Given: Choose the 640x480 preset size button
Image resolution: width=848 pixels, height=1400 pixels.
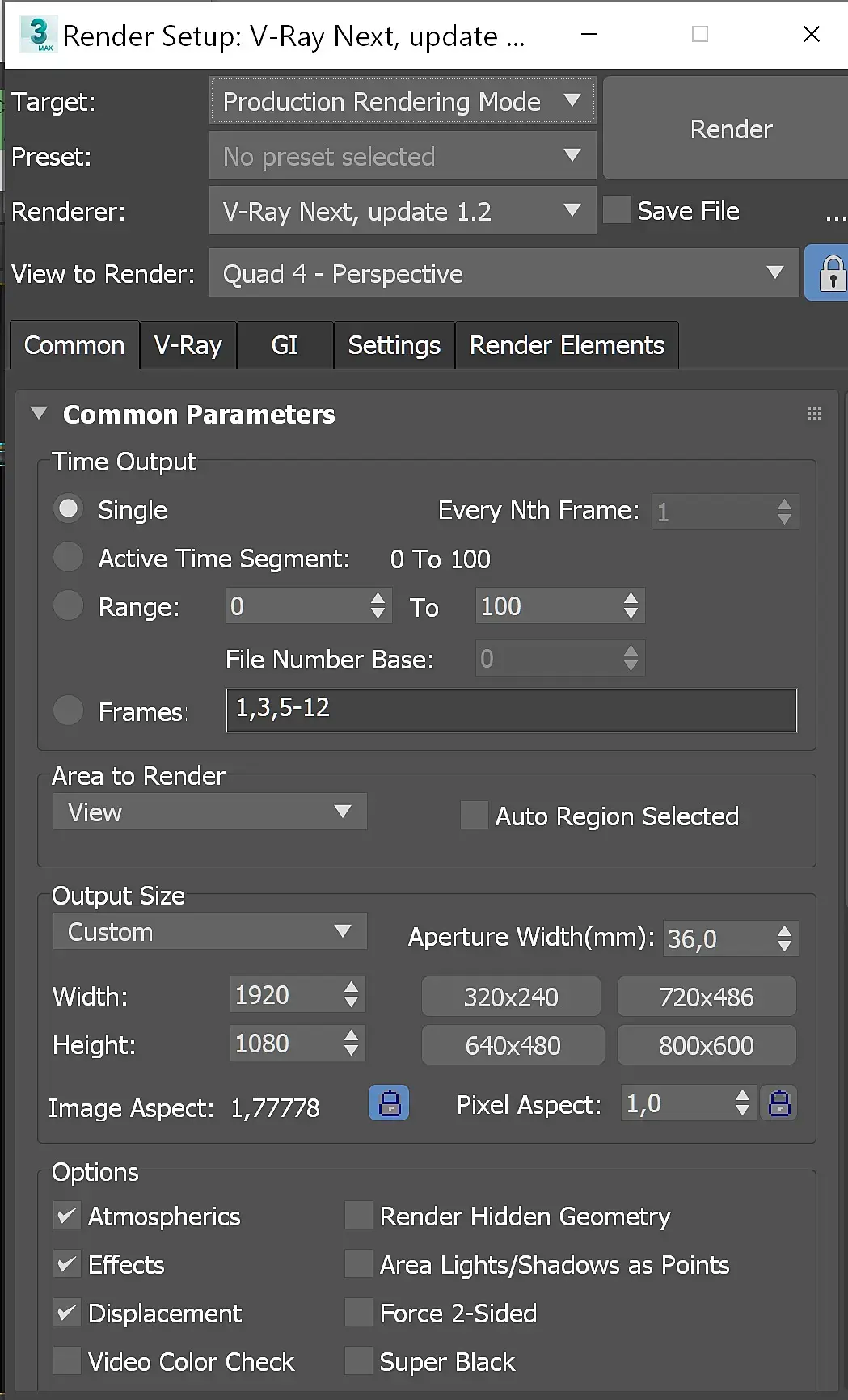Looking at the screenshot, I should click(513, 1045).
